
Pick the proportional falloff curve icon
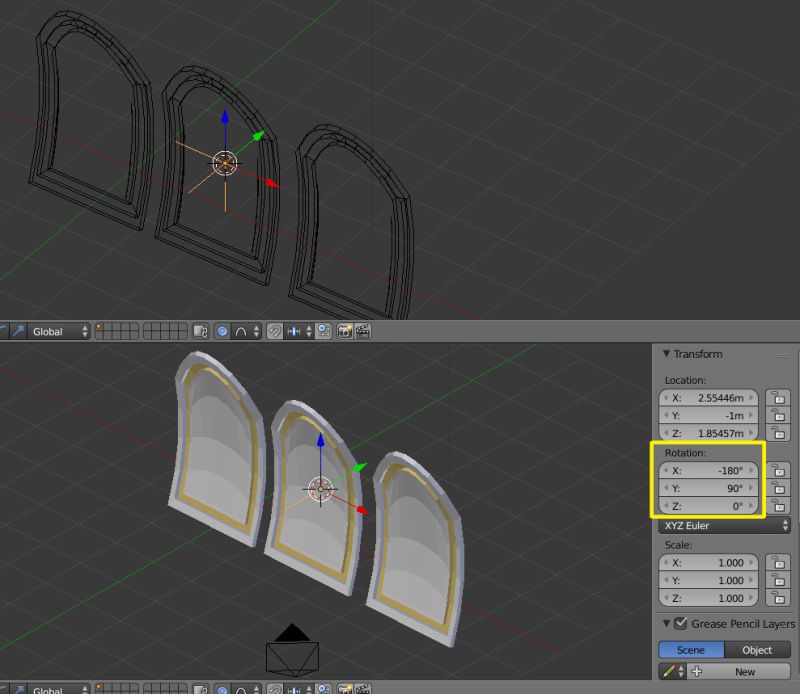pyautogui.click(x=241, y=332)
